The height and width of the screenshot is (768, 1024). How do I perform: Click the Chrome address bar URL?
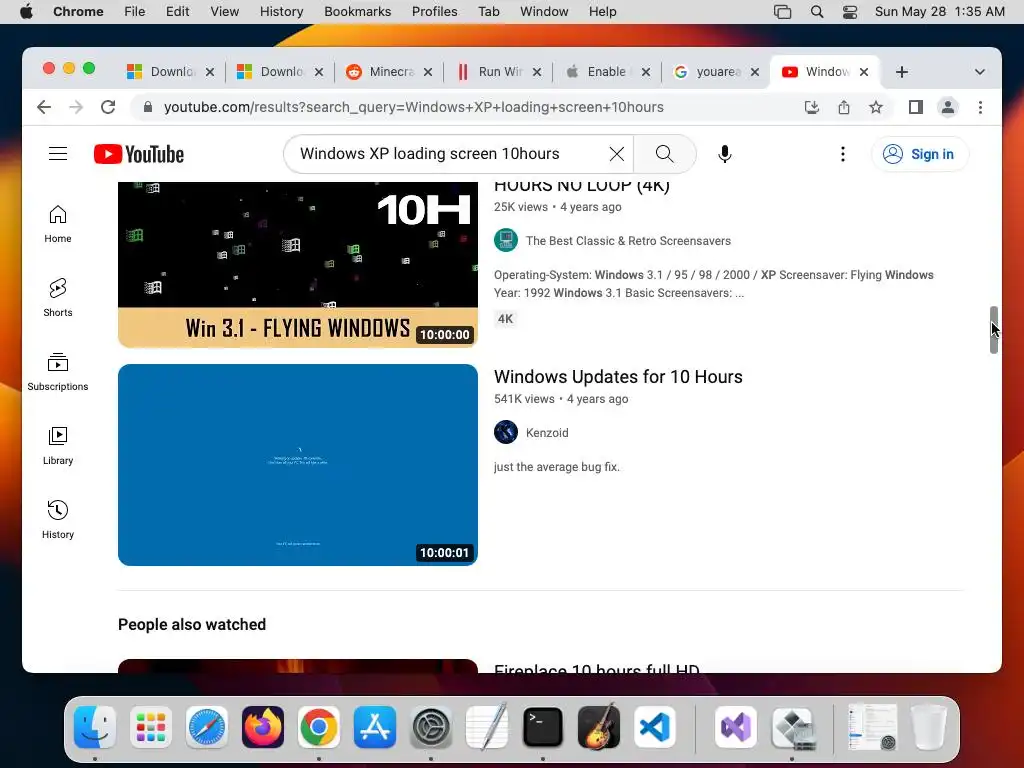(413, 107)
